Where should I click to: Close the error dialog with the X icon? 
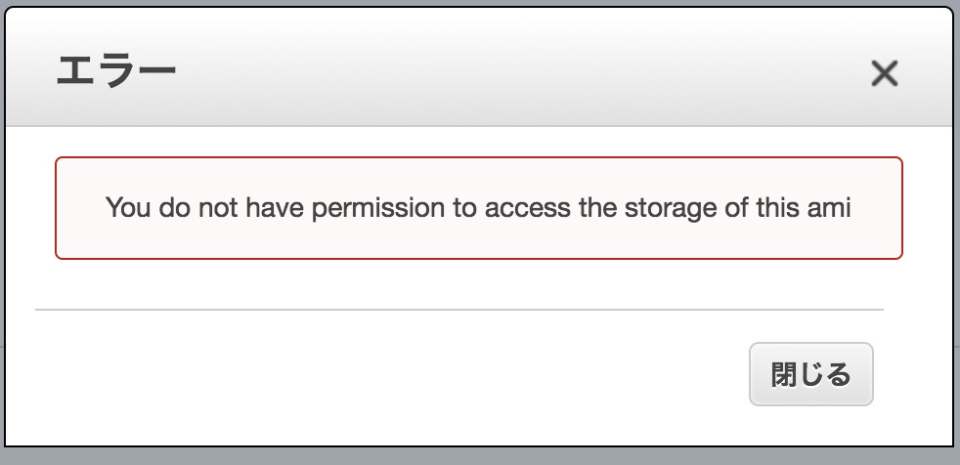(x=884, y=73)
